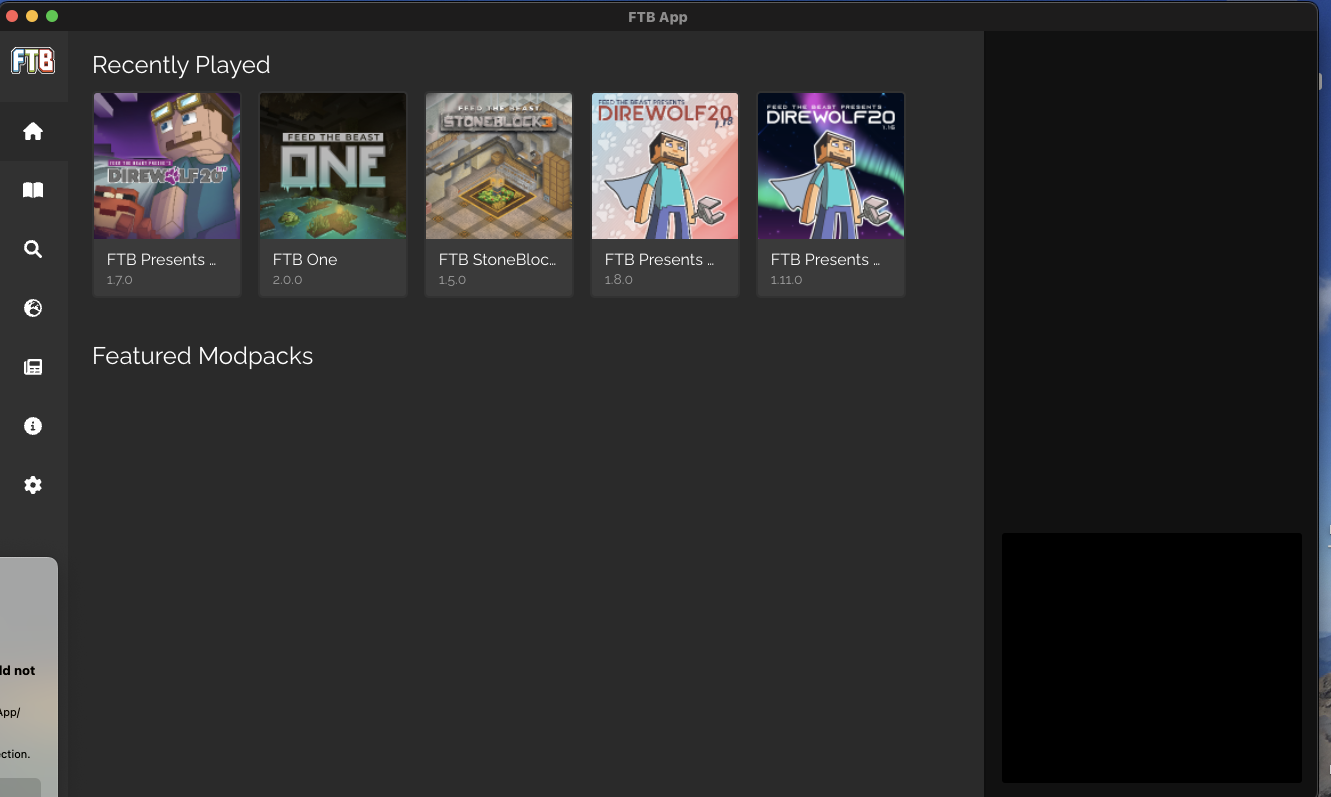
Task: Click the "FTB Presents" title above 1.8.0
Action: [659, 259]
